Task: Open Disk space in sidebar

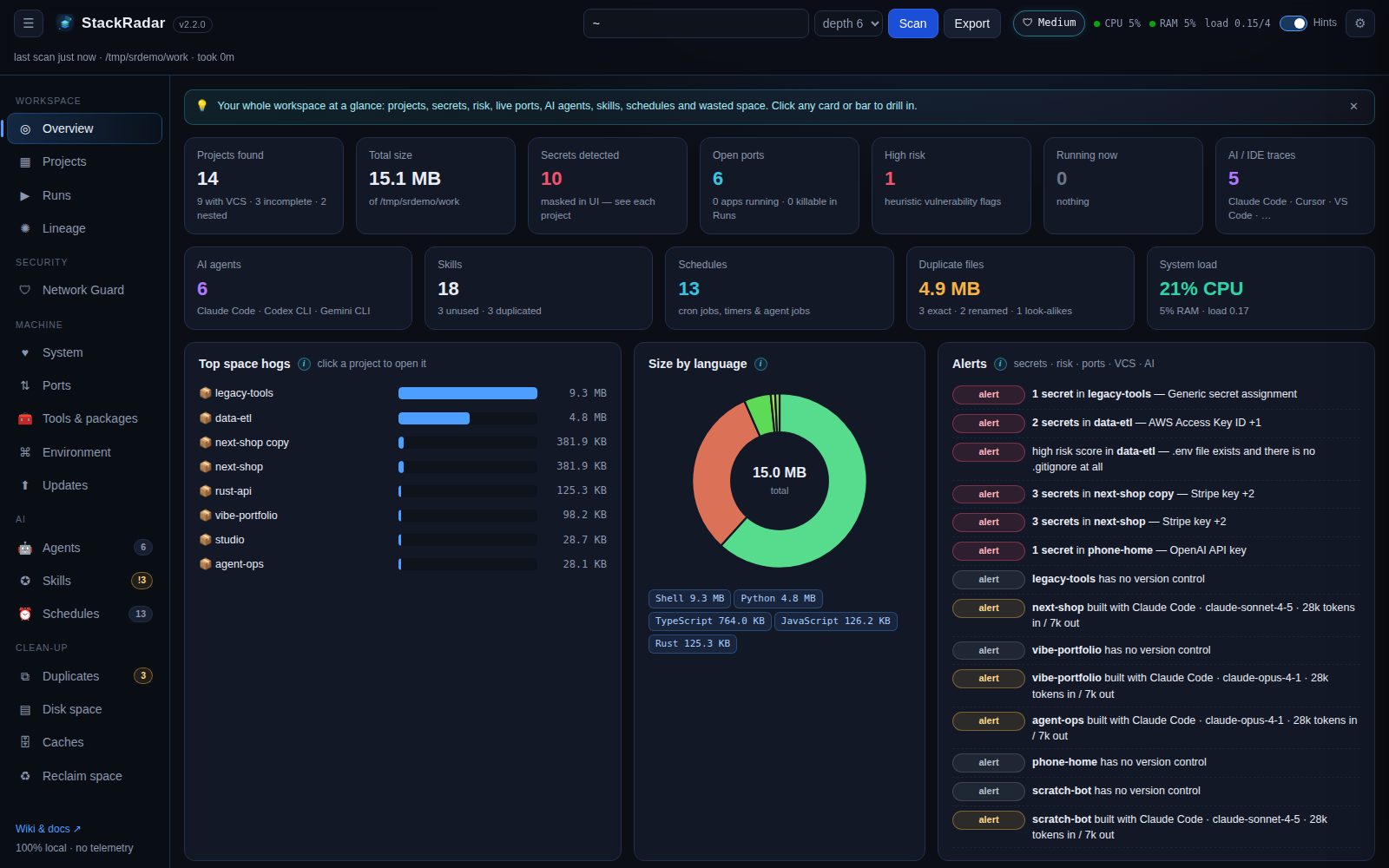Action: tap(84, 709)
